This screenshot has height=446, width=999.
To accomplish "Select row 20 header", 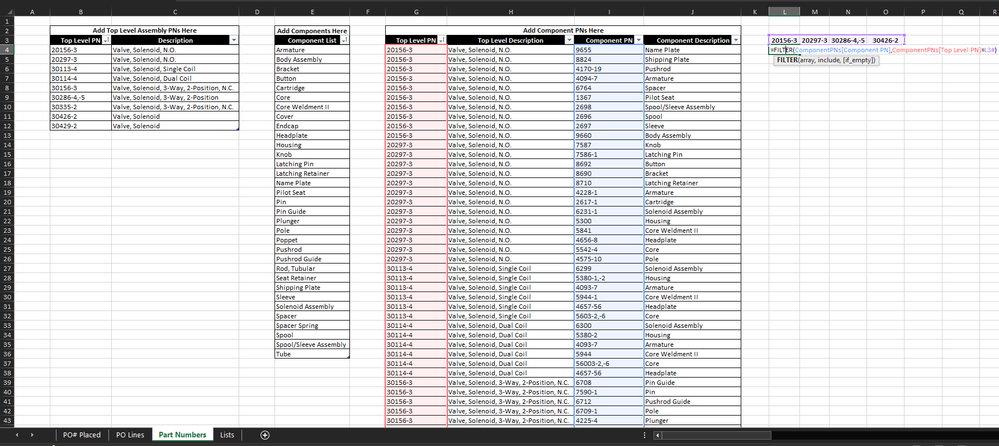I will (x=7, y=202).
